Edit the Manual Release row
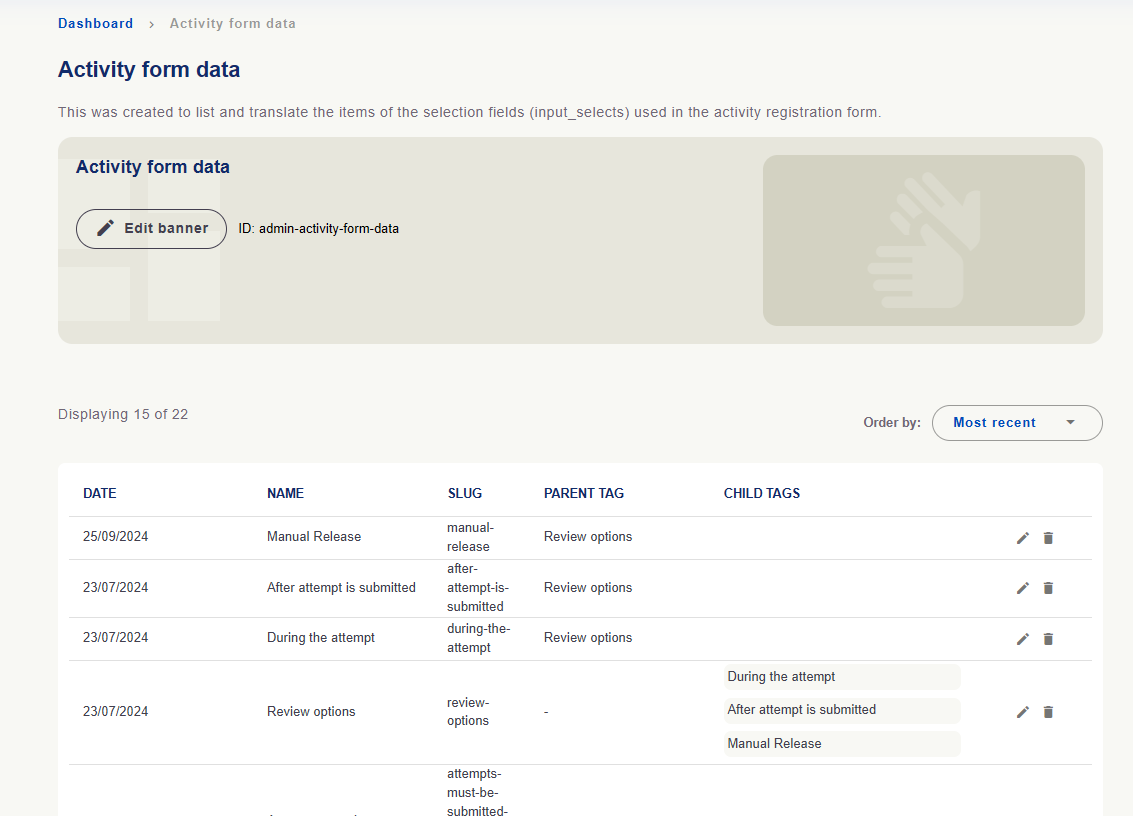 tap(1022, 538)
